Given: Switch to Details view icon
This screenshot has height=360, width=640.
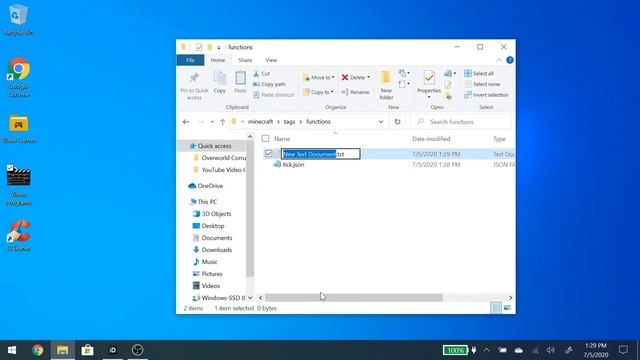Looking at the screenshot, I should (496, 308).
